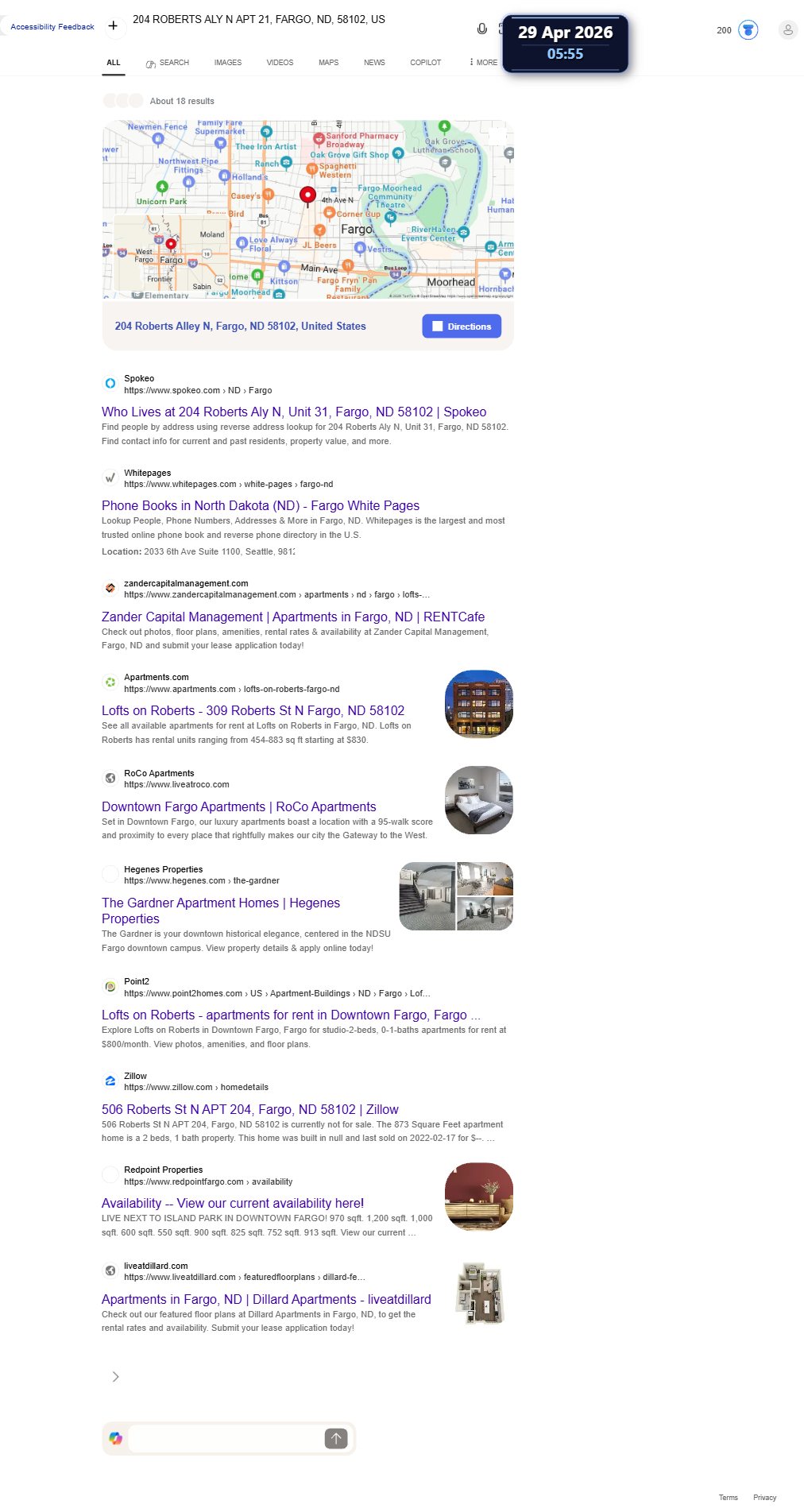The height and width of the screenshot is (1512, 804).
Task: Click the rewards points count 200
Action: click(724, 30)
